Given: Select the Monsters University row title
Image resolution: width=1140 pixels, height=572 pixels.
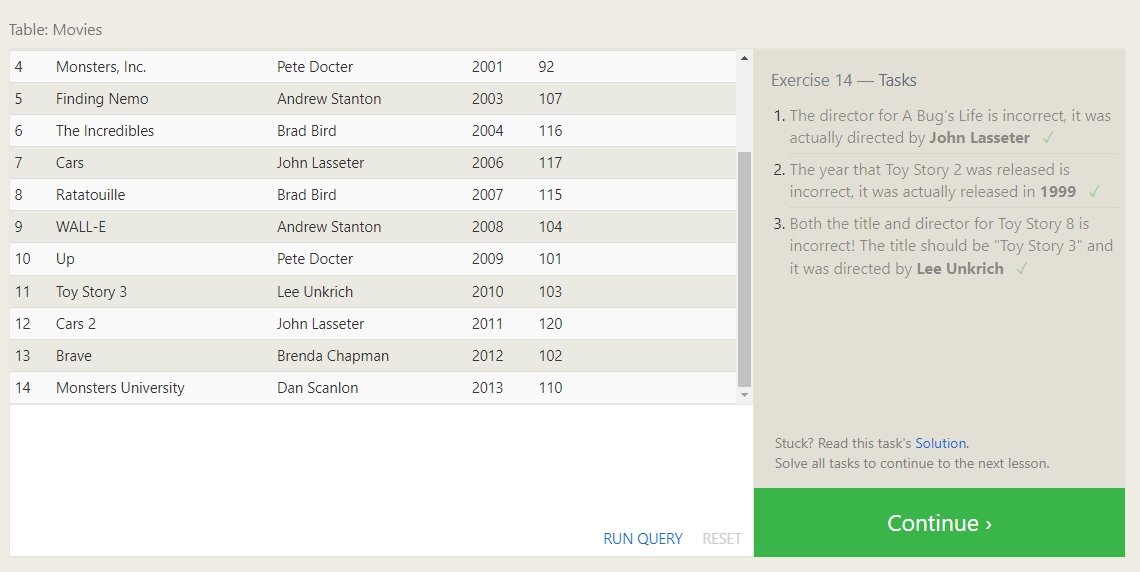Looking at the screenshot, I should [x=120, y=388].
